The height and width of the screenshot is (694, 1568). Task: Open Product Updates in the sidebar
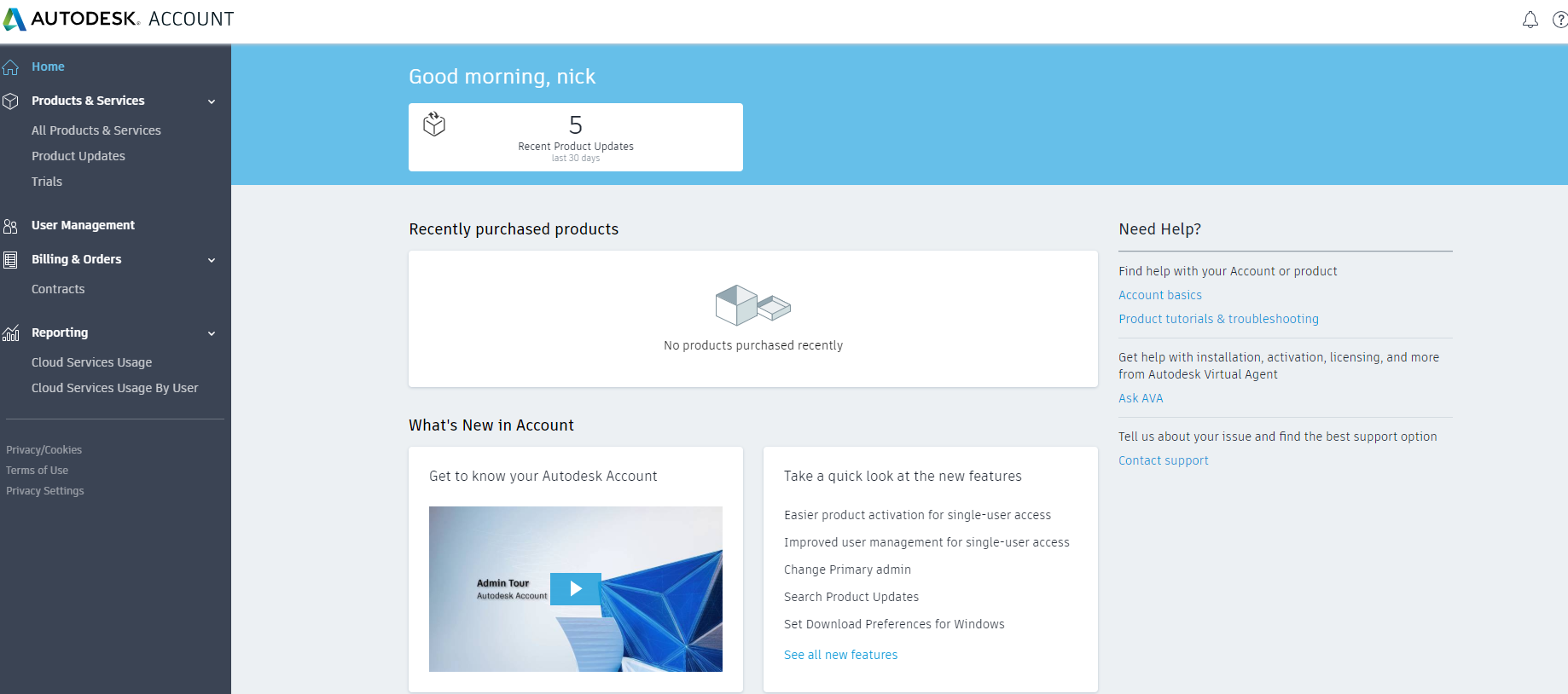pos(78,156)
